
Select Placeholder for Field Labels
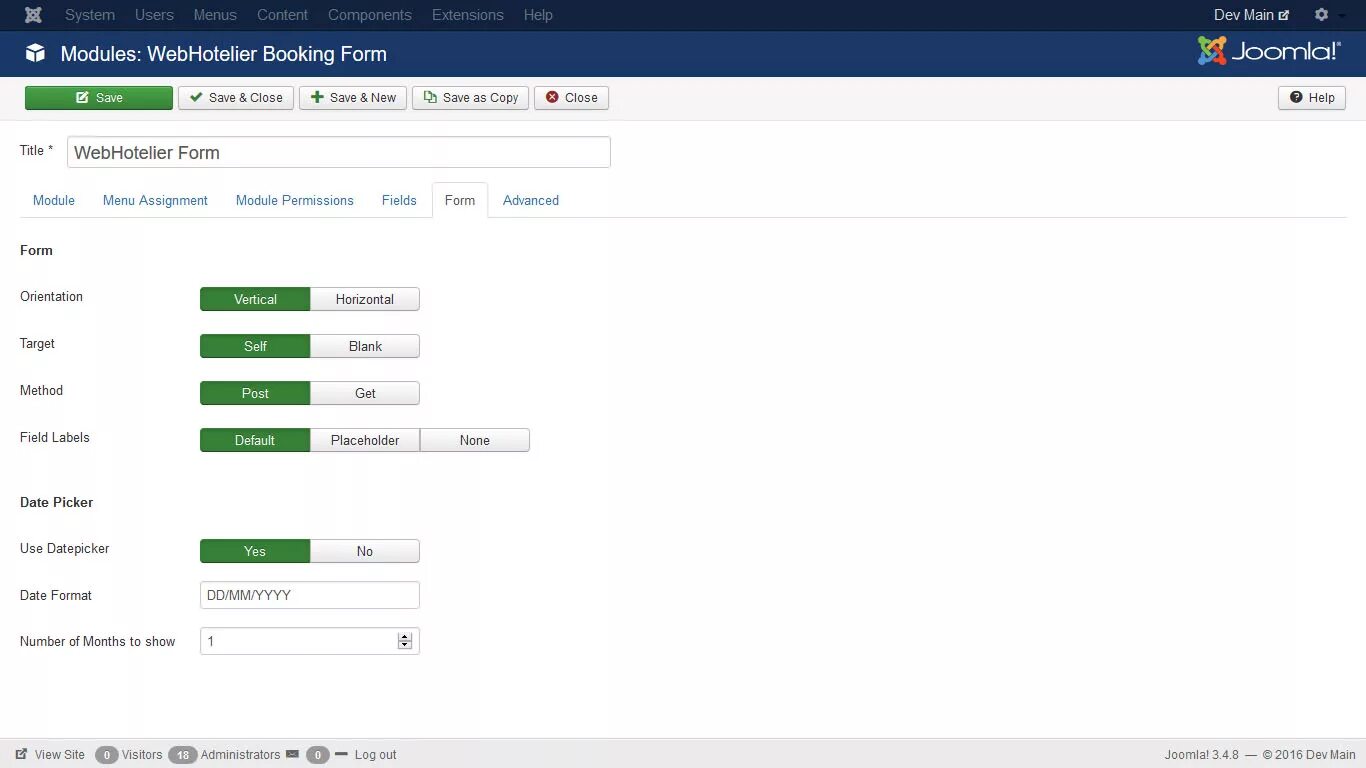(x=365, y=440)
